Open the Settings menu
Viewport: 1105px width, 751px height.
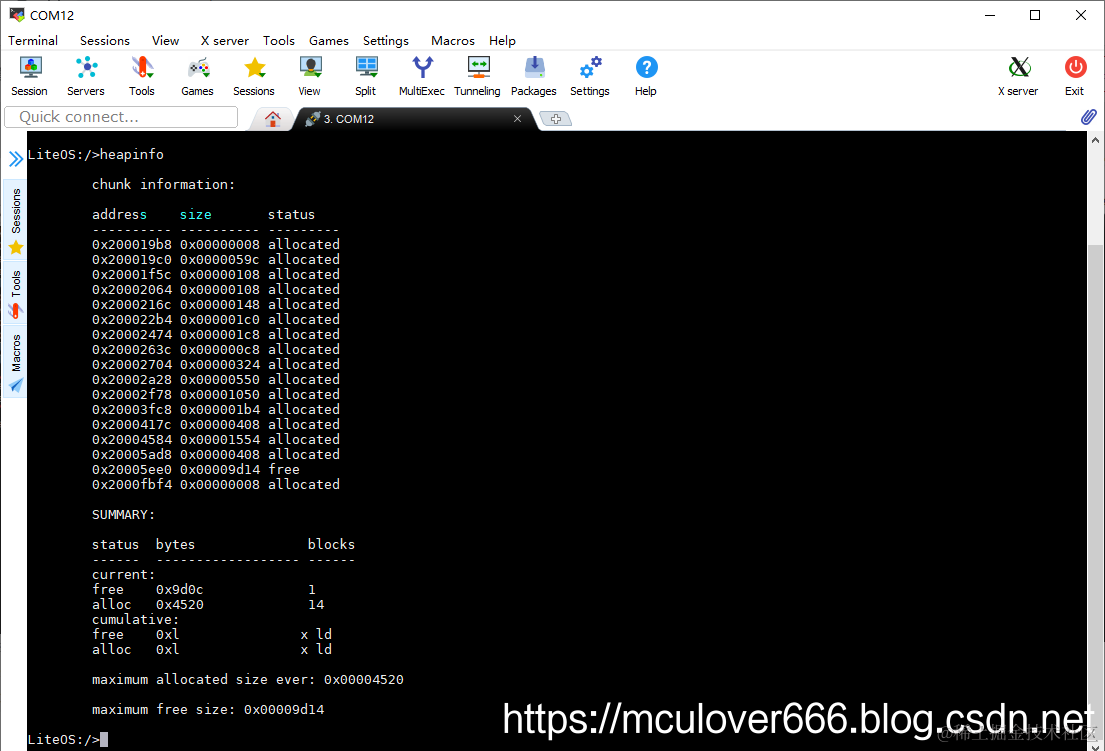coord(386,41)
